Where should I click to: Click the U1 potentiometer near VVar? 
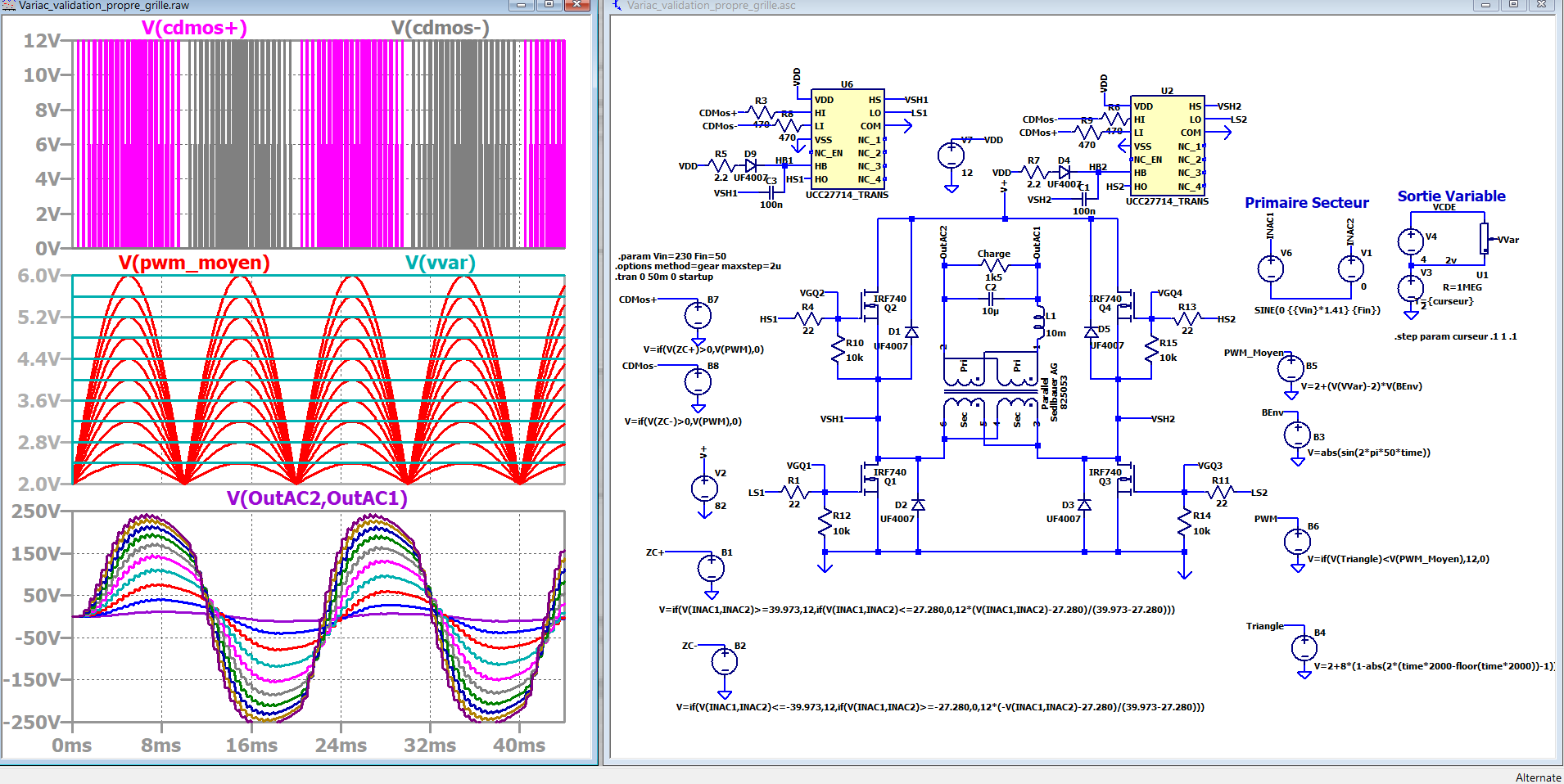click(1484, 238)
